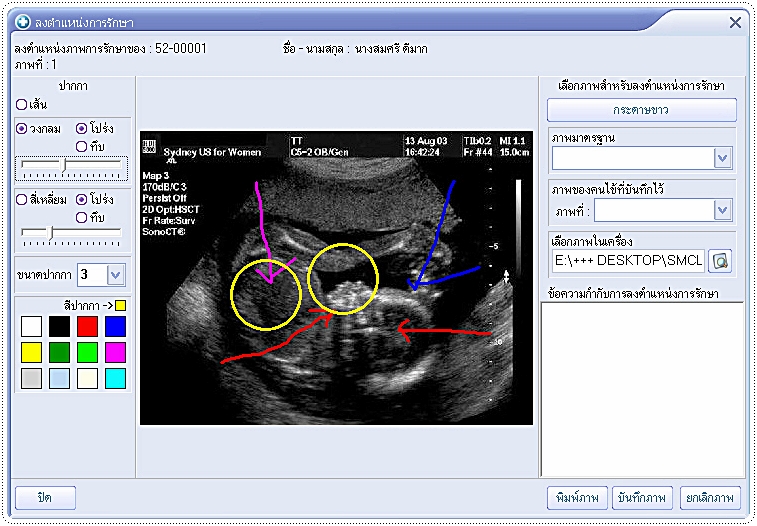Click the ยกเลิกภาพ (cancel image) button
Image resolution: width=757 pixels, height=526 pixels.
[710, 498]
